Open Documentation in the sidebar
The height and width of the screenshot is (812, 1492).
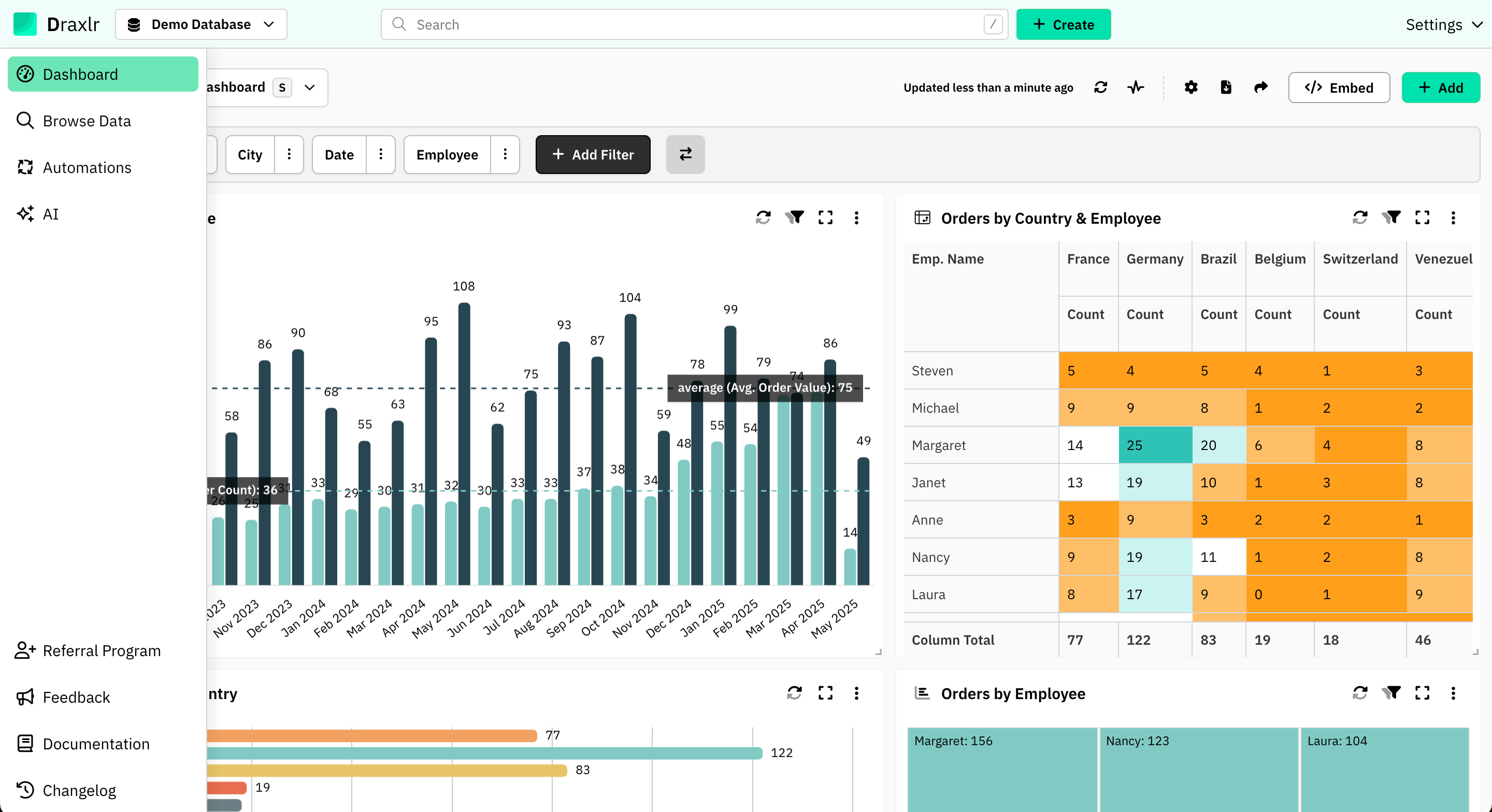(x=102, y=744)
